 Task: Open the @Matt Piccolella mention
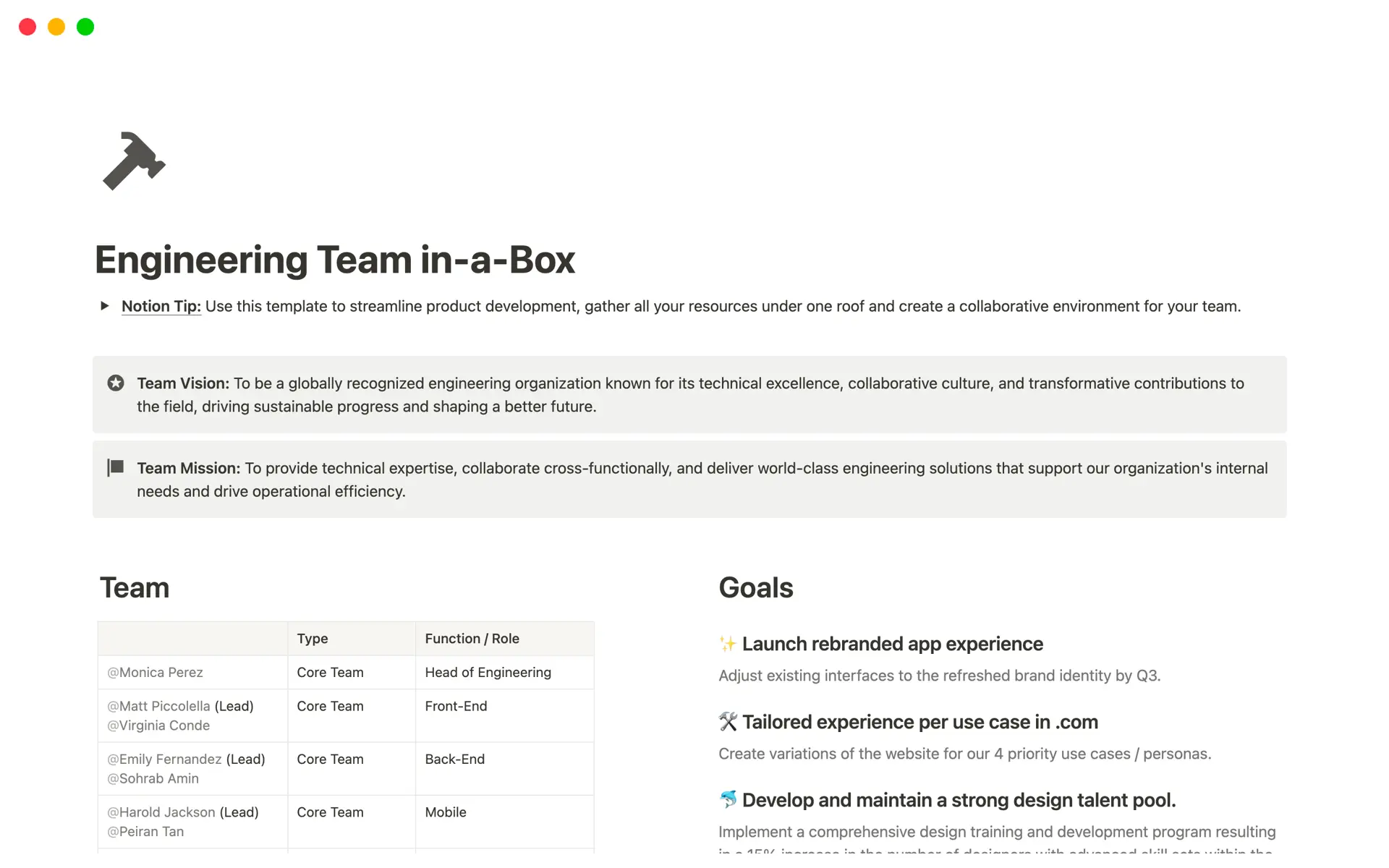pyautogui.click(x=158, y=706)
